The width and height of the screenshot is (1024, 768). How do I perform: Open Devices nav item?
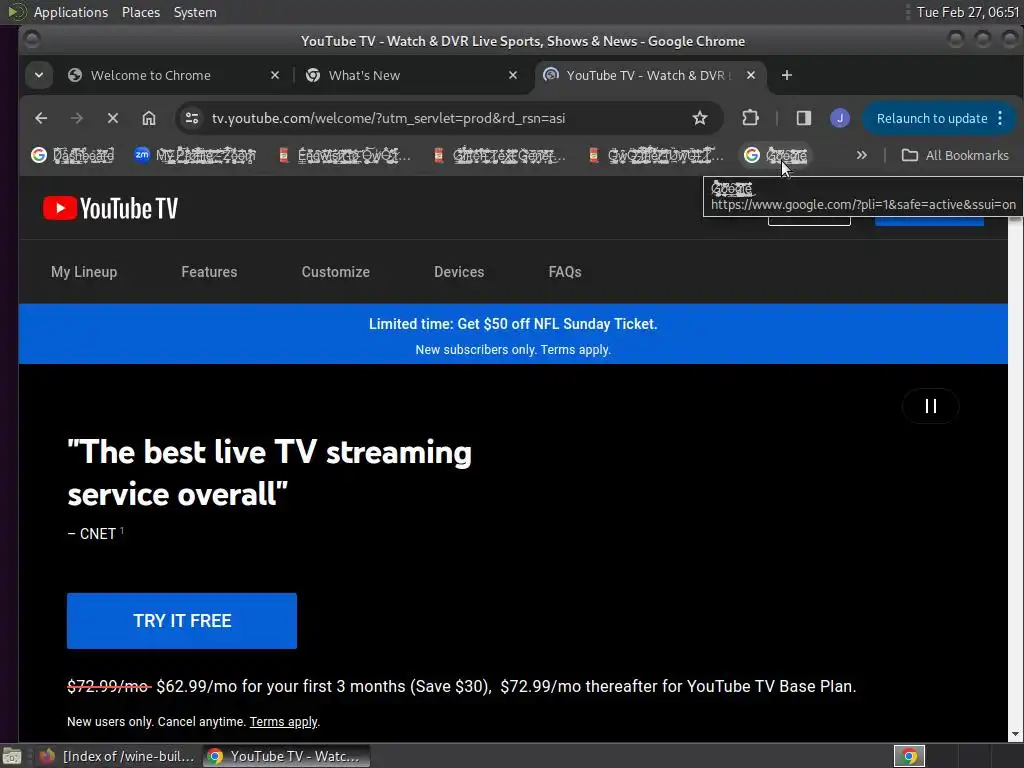(x=459, y=272)
